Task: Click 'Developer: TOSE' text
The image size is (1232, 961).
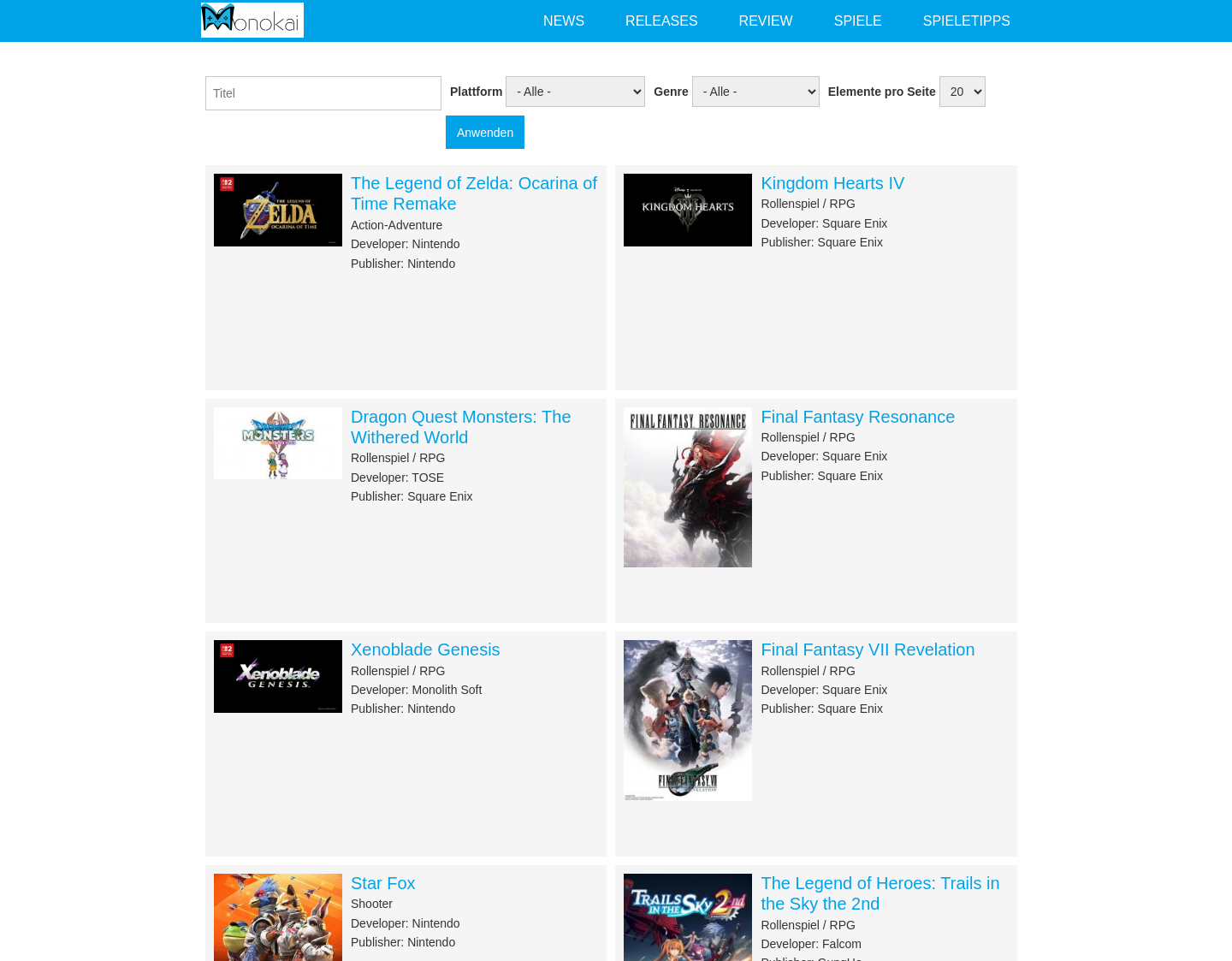Action: [x=397, y=478]
